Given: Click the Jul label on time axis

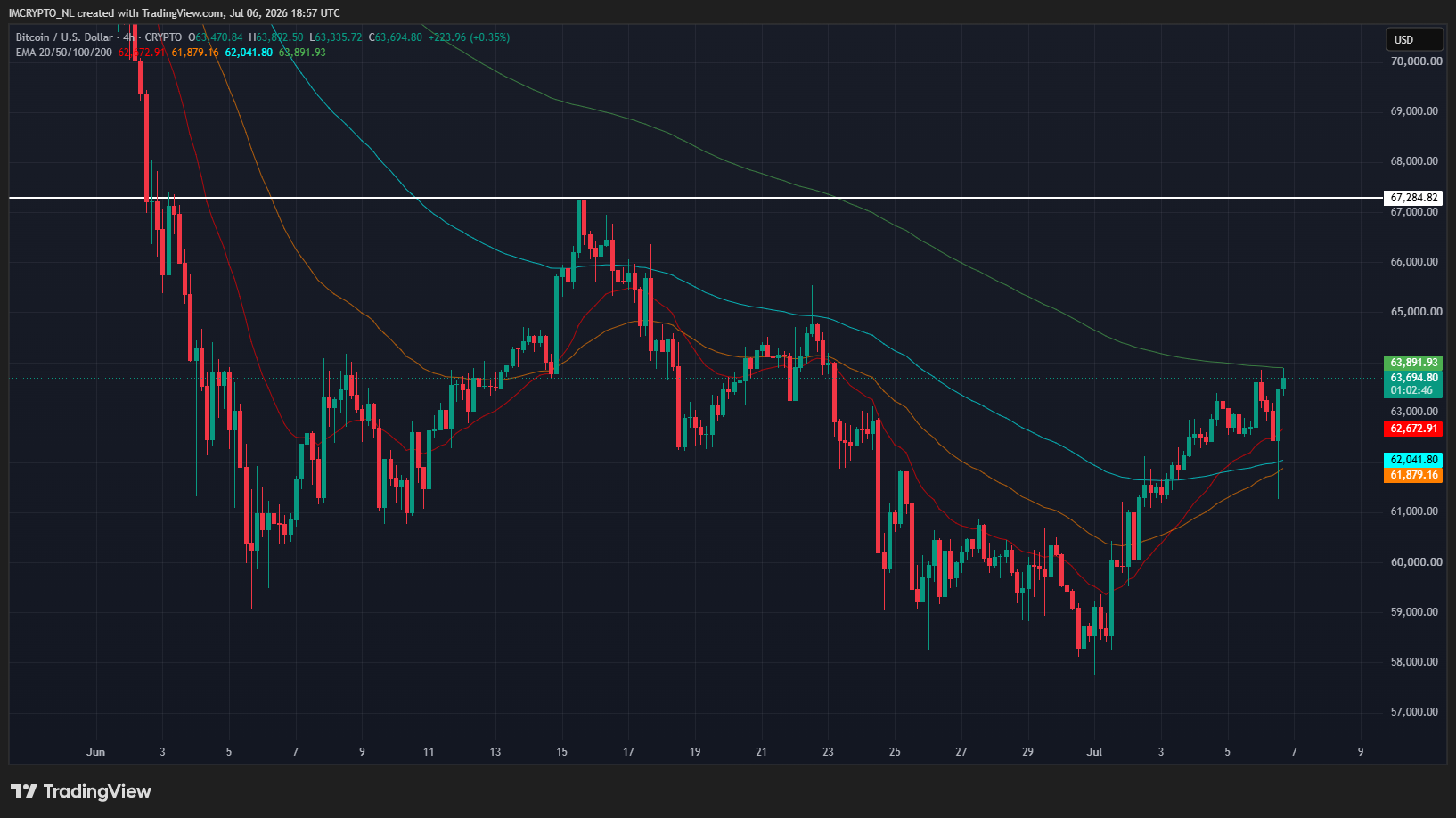Looking at the screenshot, I should pos(1094,752).
